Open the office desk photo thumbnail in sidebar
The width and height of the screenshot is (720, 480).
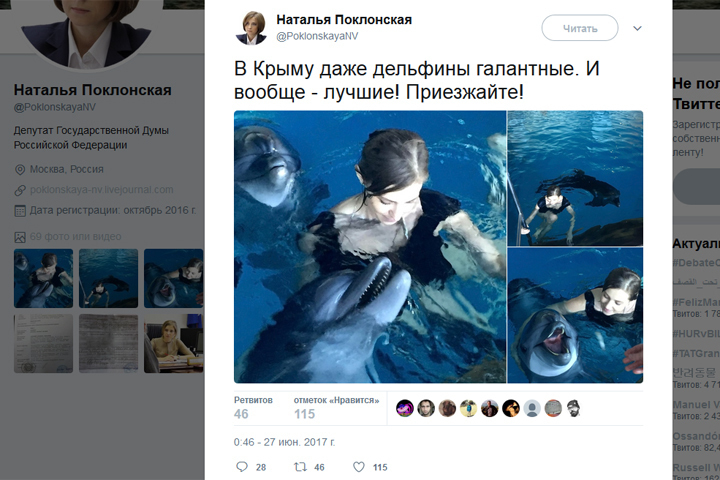click(173, 343)
